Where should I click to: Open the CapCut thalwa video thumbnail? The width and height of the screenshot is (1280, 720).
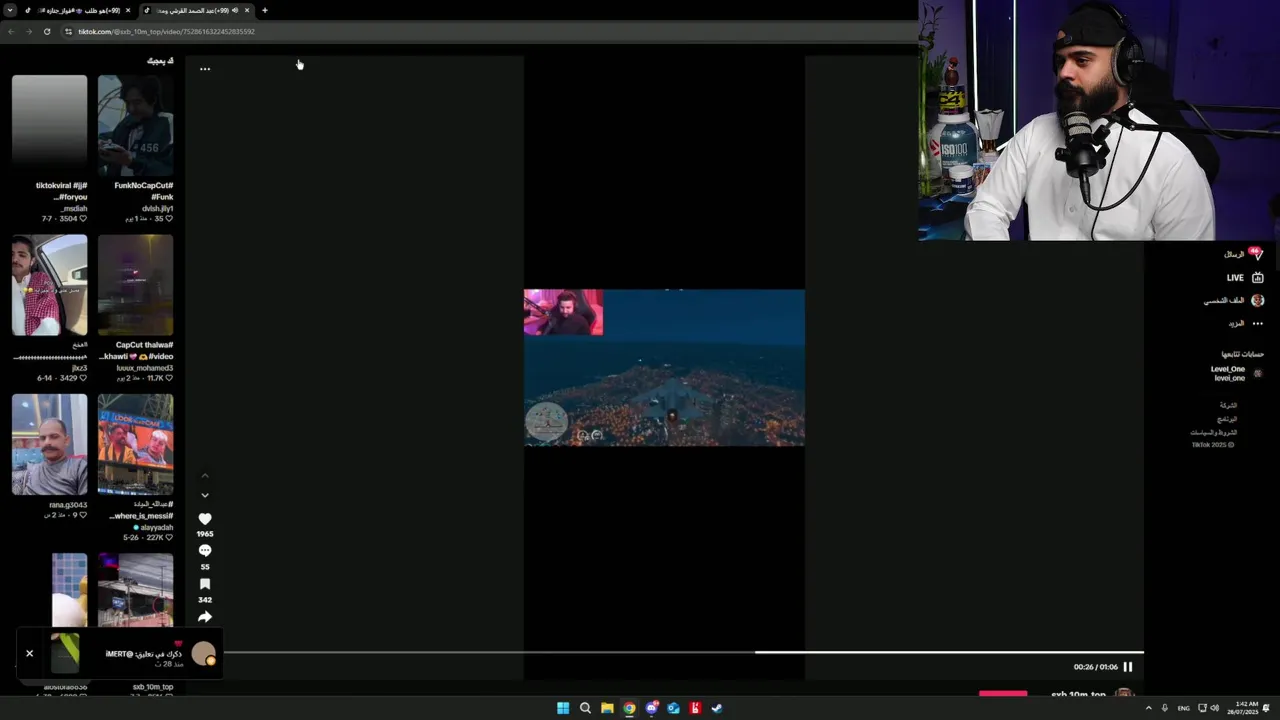(135, 285)
